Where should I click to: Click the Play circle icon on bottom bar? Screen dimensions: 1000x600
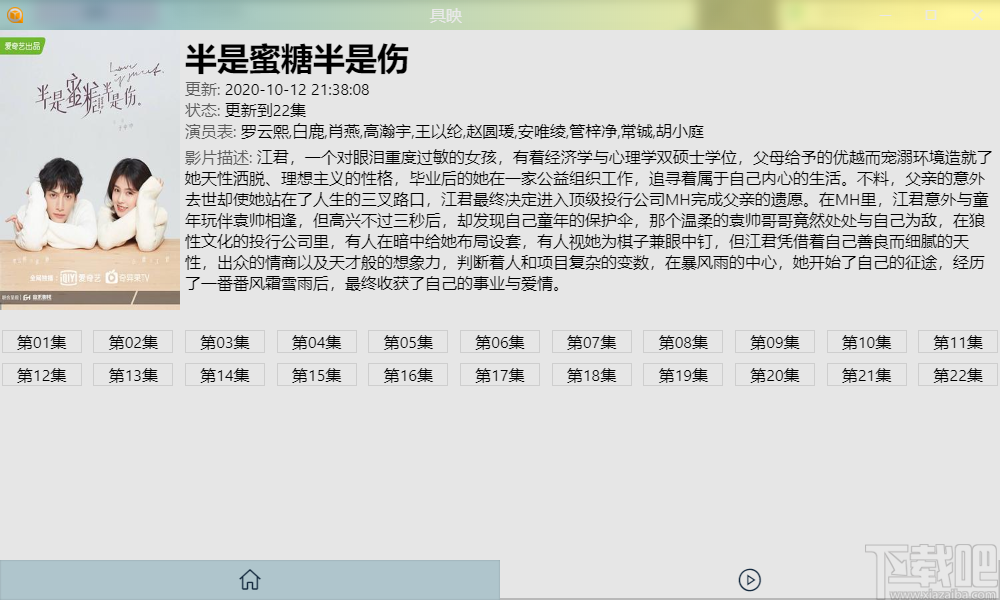749,578
